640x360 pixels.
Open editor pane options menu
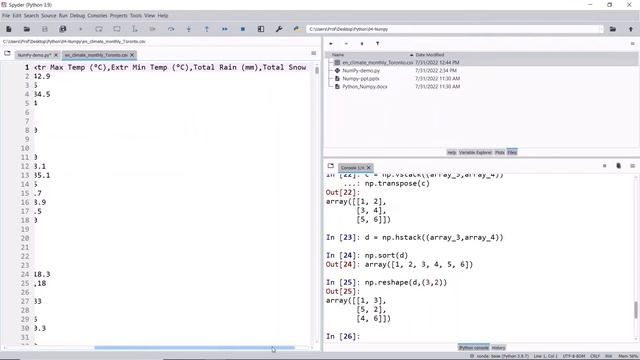[x=313, y=53]
